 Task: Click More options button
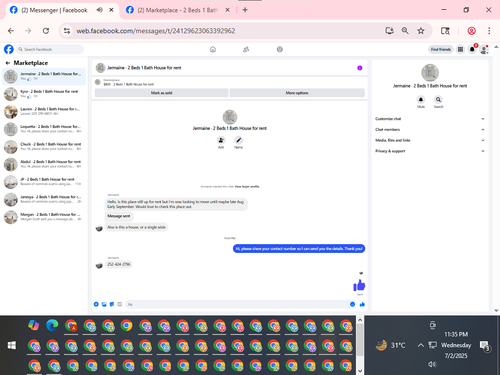click(x=297, y=93)
